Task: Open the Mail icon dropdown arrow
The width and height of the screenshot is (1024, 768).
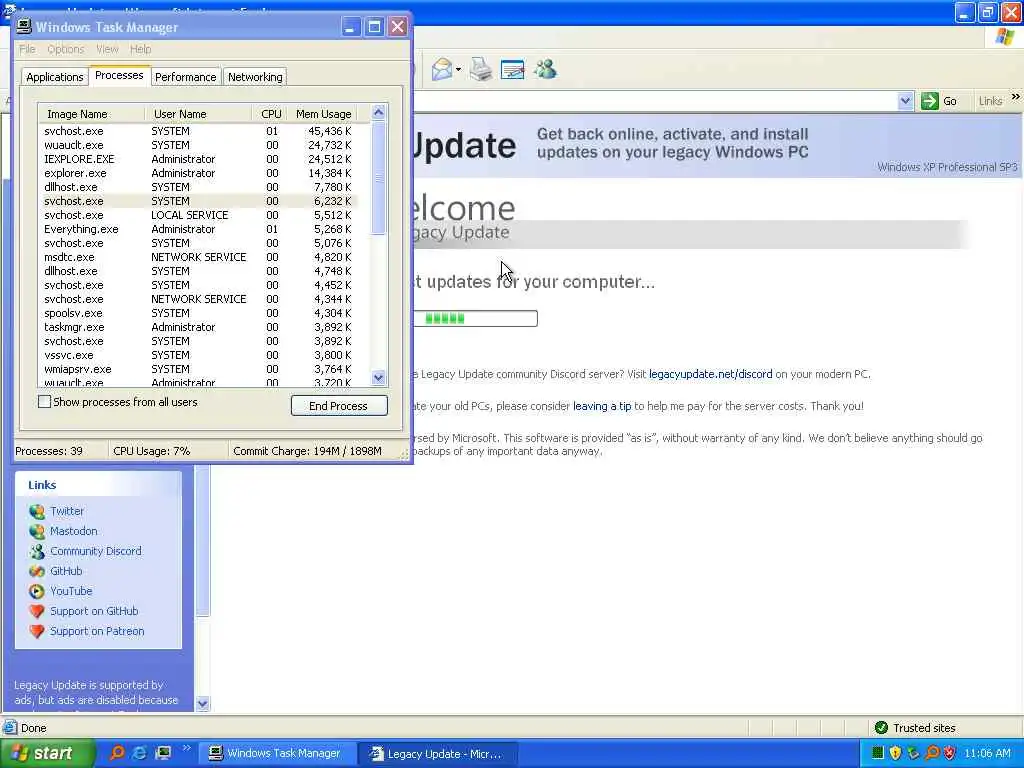Action: click(x=458, y=70)
